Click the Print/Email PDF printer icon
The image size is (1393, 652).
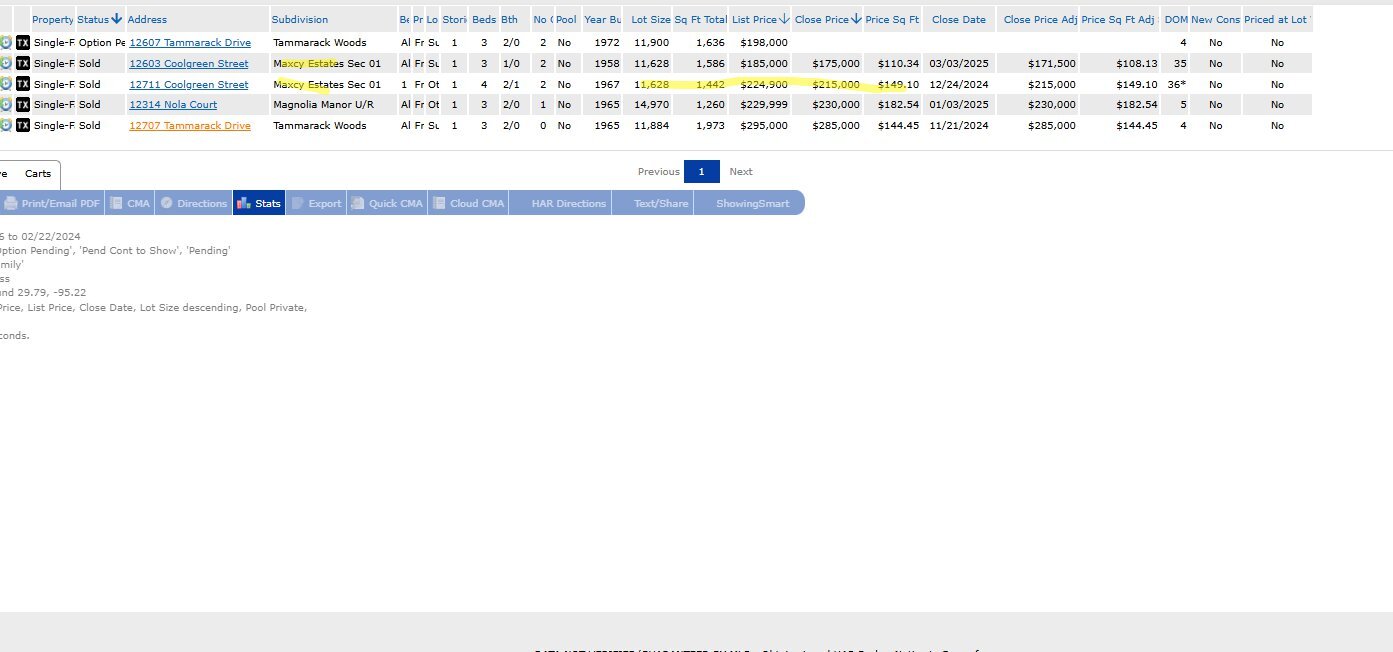point(11,203)
